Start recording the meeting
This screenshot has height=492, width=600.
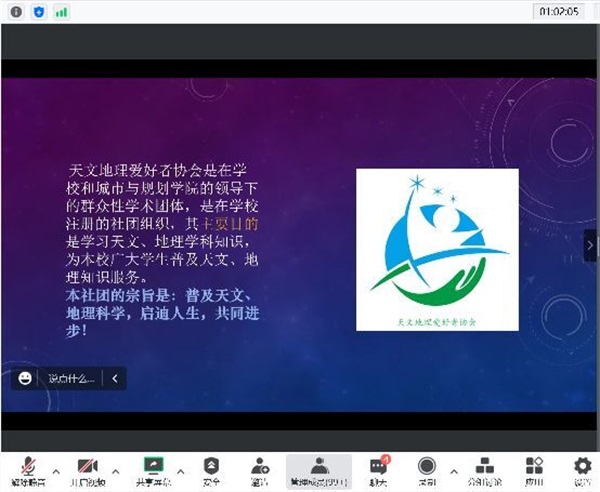427,466
